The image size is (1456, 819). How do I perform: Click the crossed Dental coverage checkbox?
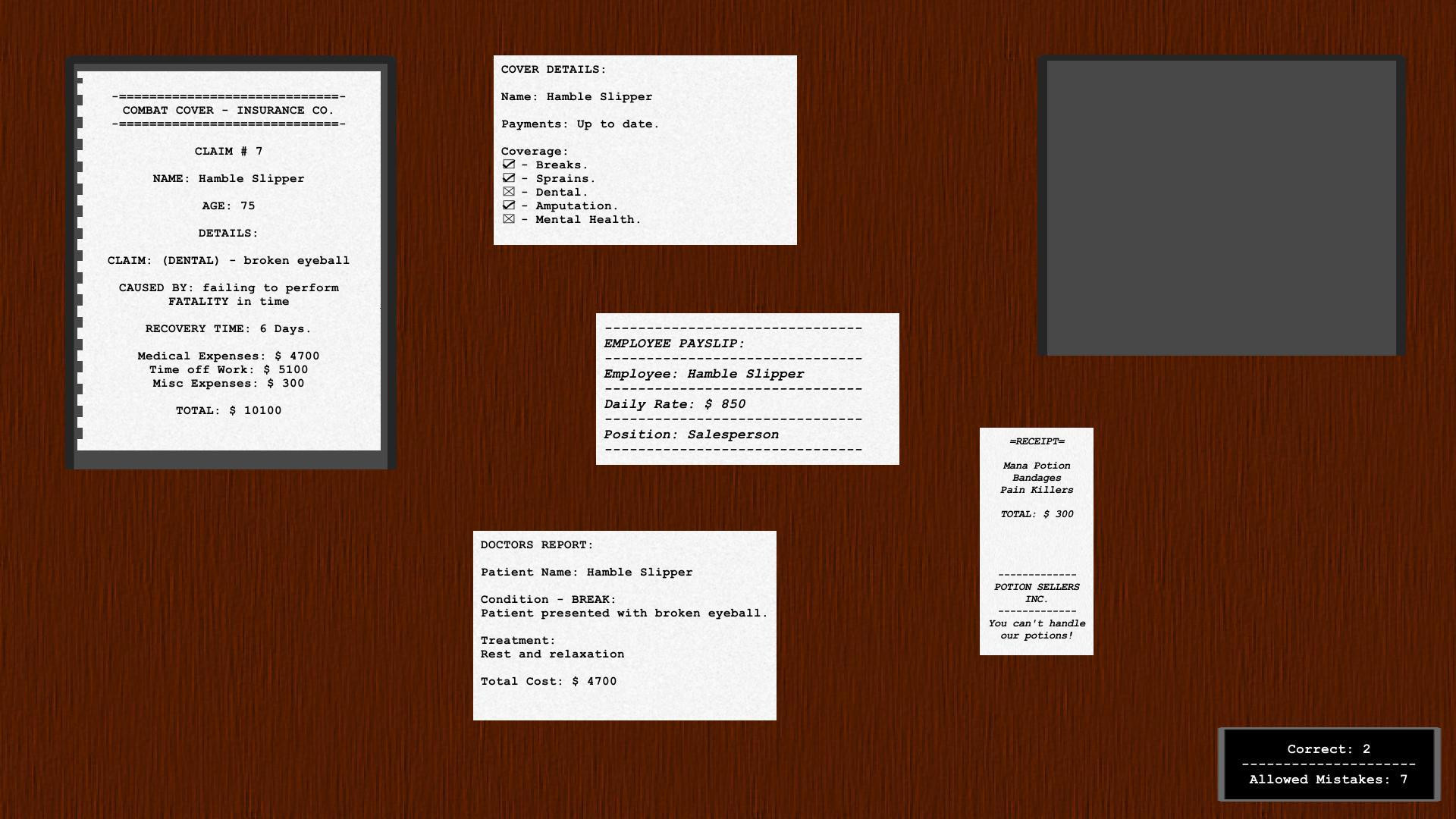click(508, 192)
